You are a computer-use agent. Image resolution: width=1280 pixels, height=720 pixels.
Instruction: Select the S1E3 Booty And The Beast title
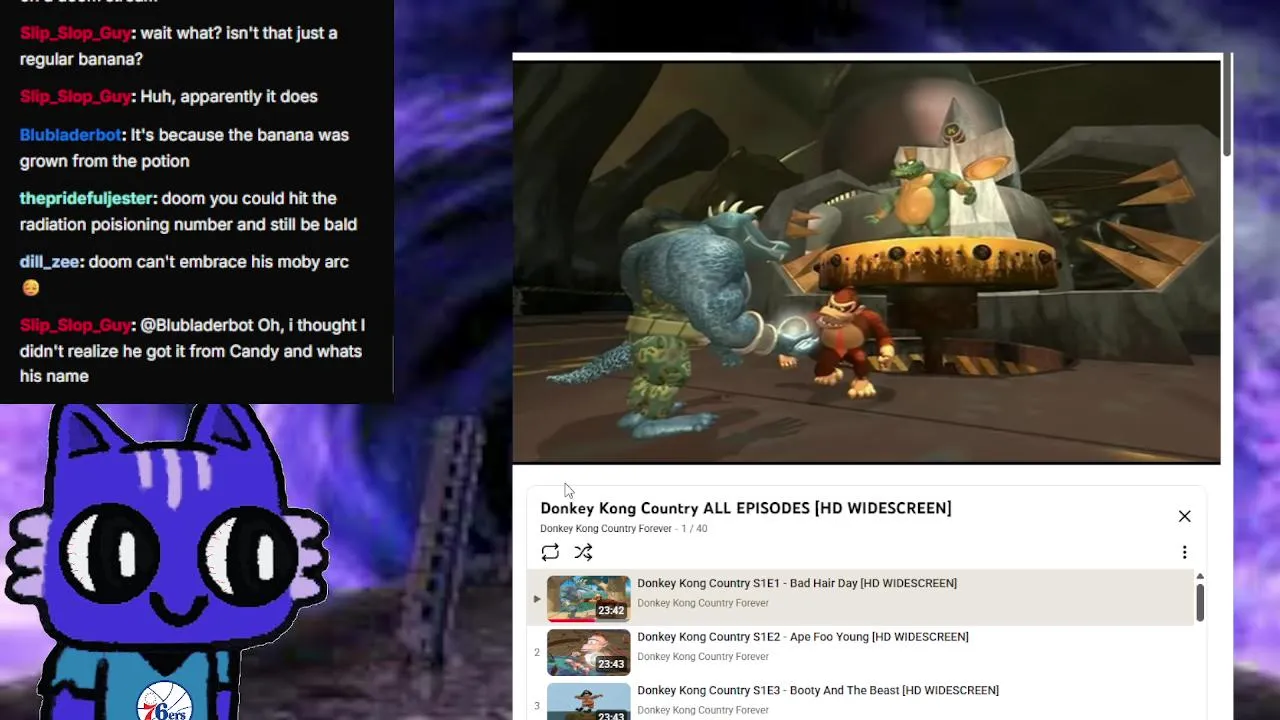coord(818,691)
